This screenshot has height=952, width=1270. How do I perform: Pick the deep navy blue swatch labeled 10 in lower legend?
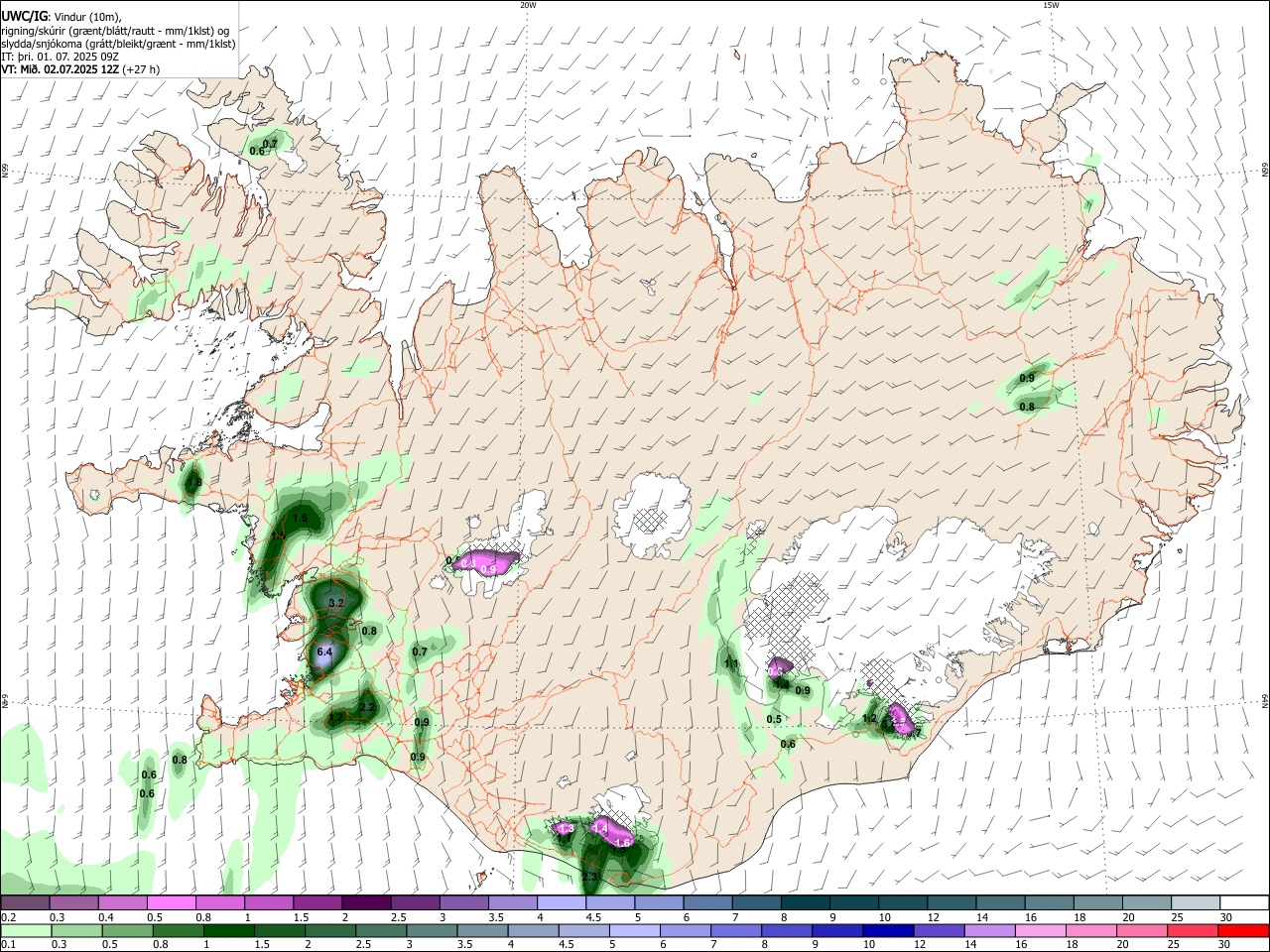(888, 930)
